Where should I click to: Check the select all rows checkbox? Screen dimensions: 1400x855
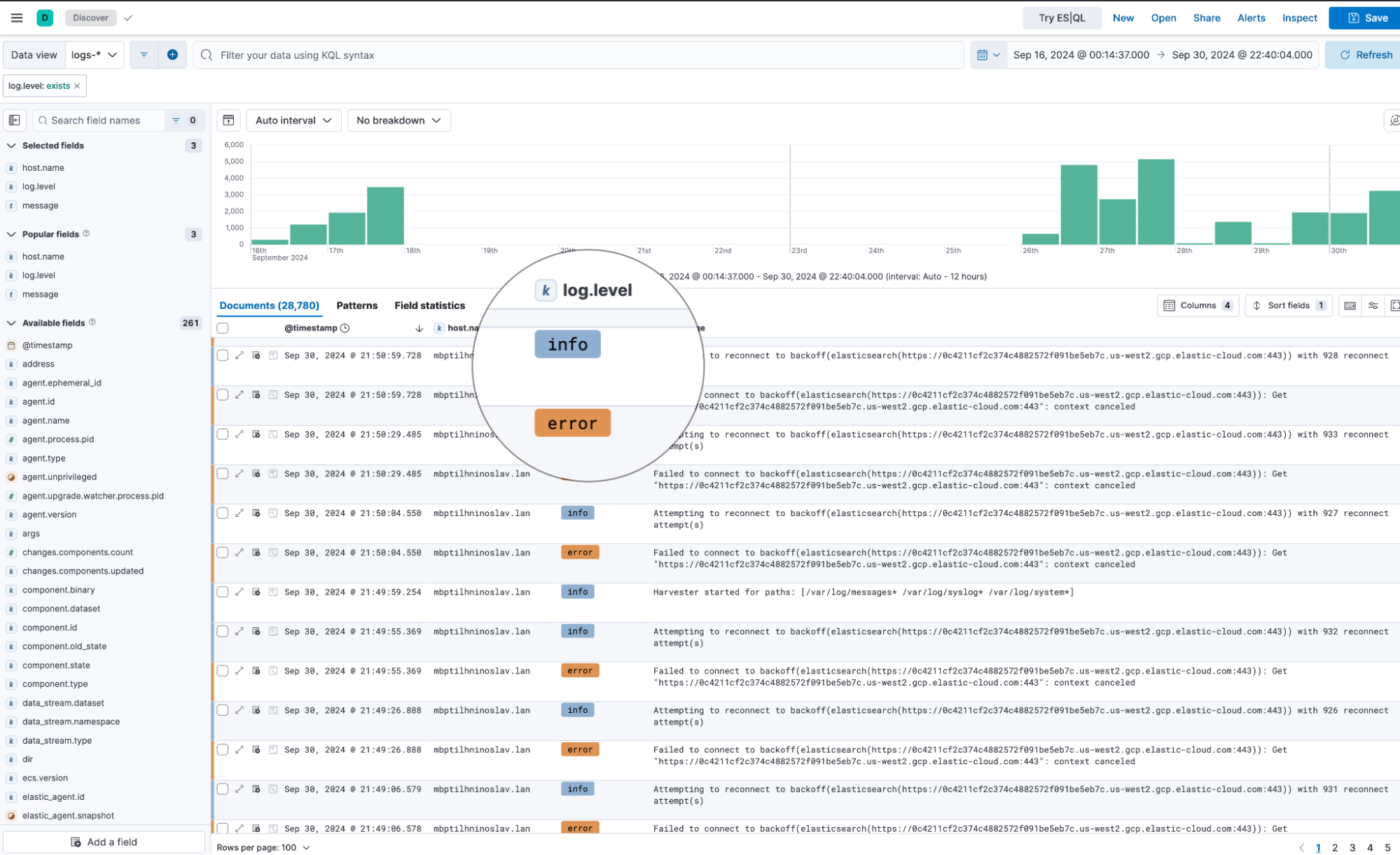pyautogui.click(x=223, y=328)
